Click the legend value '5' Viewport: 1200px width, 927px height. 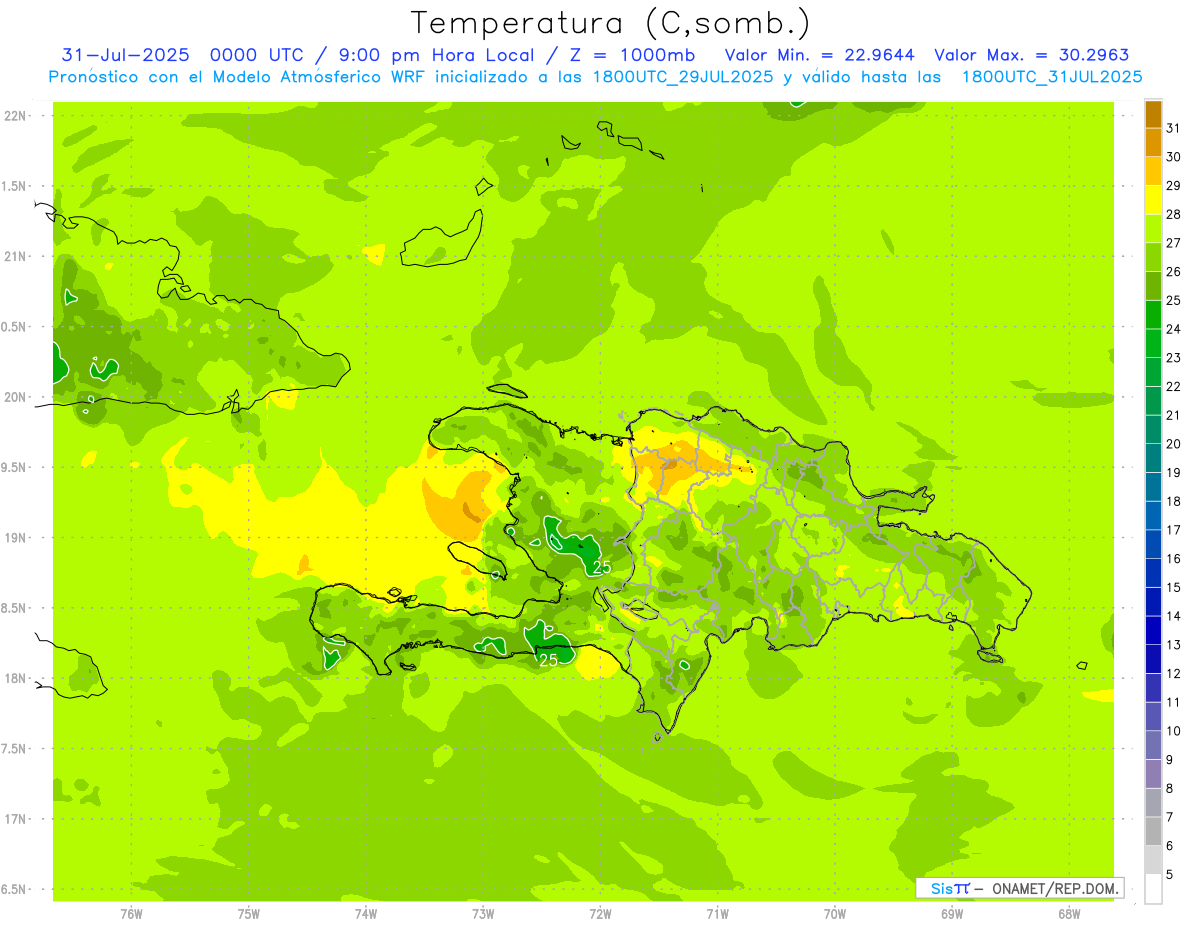(1171, 875)
